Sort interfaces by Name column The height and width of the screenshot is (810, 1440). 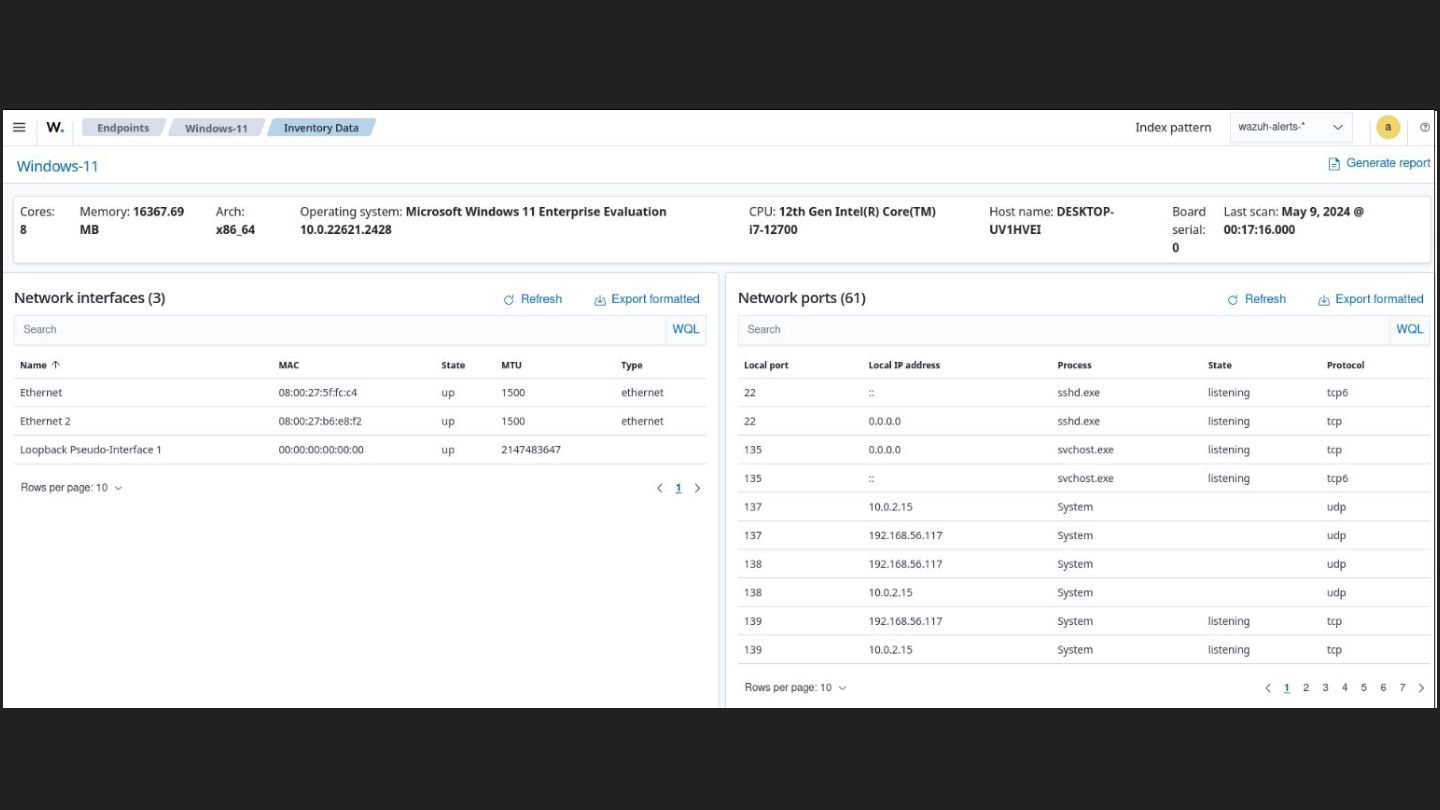(40, 365)
